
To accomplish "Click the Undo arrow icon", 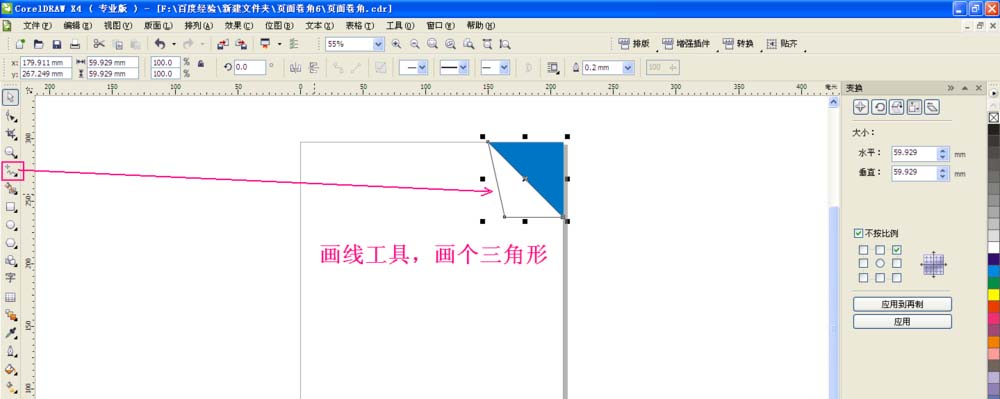I will coord(159,44).
